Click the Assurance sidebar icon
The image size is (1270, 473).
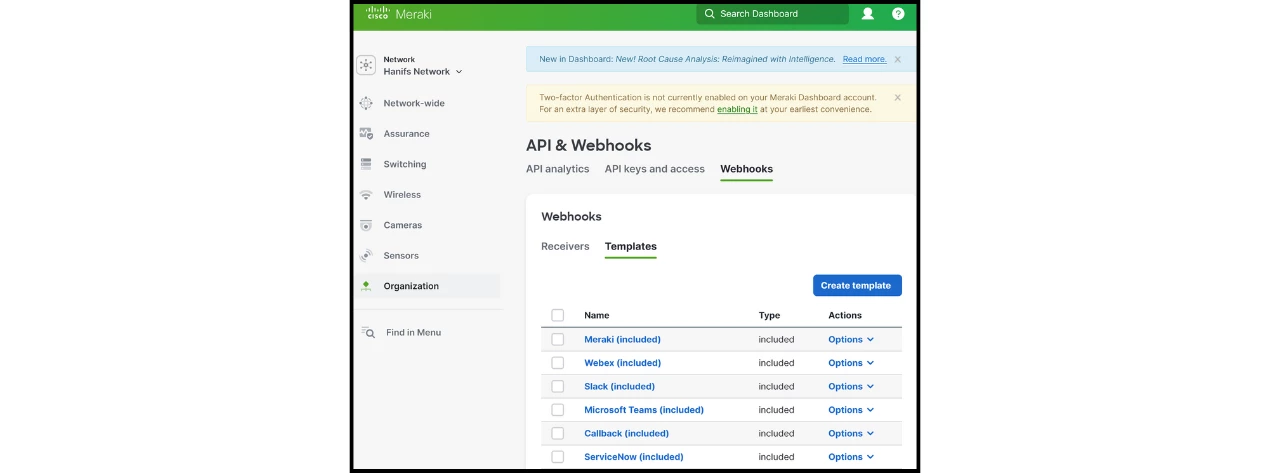point(366,134)
